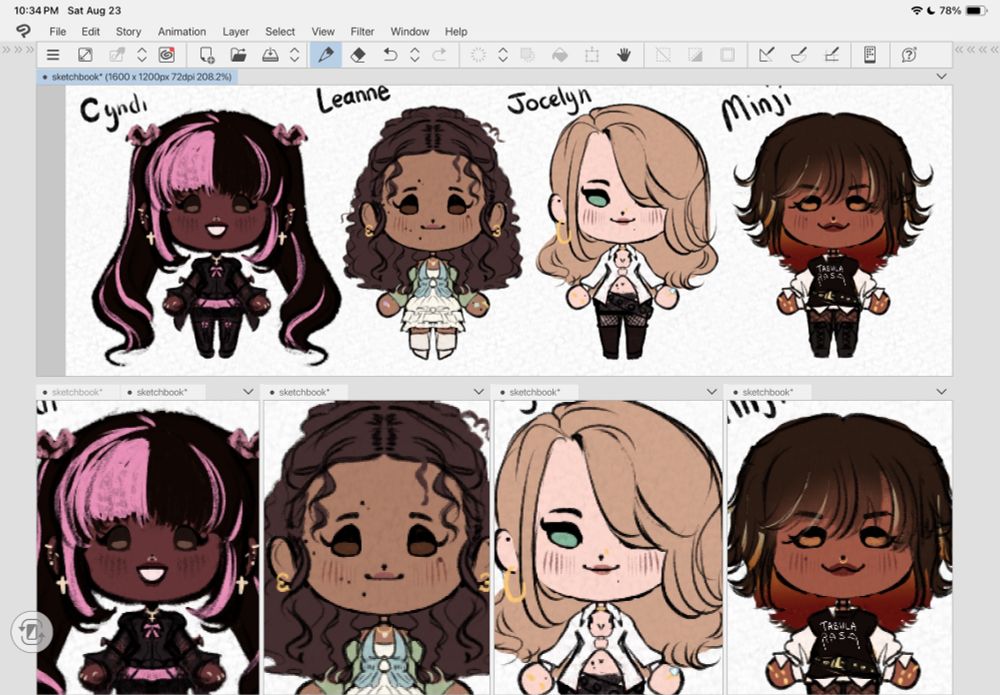Open the hamburger menu in command bar

53,55
